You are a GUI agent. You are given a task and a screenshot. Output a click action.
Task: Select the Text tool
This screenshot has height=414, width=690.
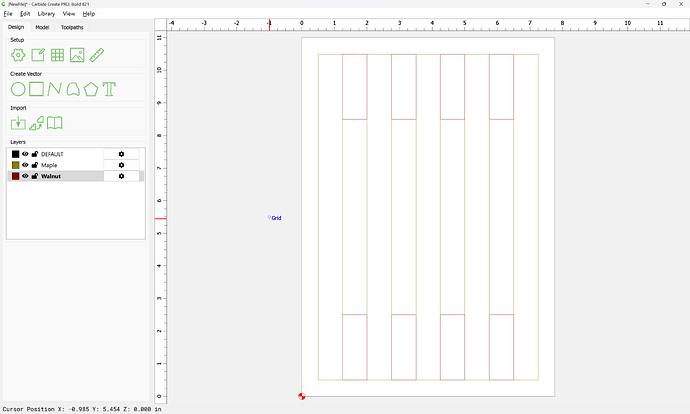coord(109,89)
